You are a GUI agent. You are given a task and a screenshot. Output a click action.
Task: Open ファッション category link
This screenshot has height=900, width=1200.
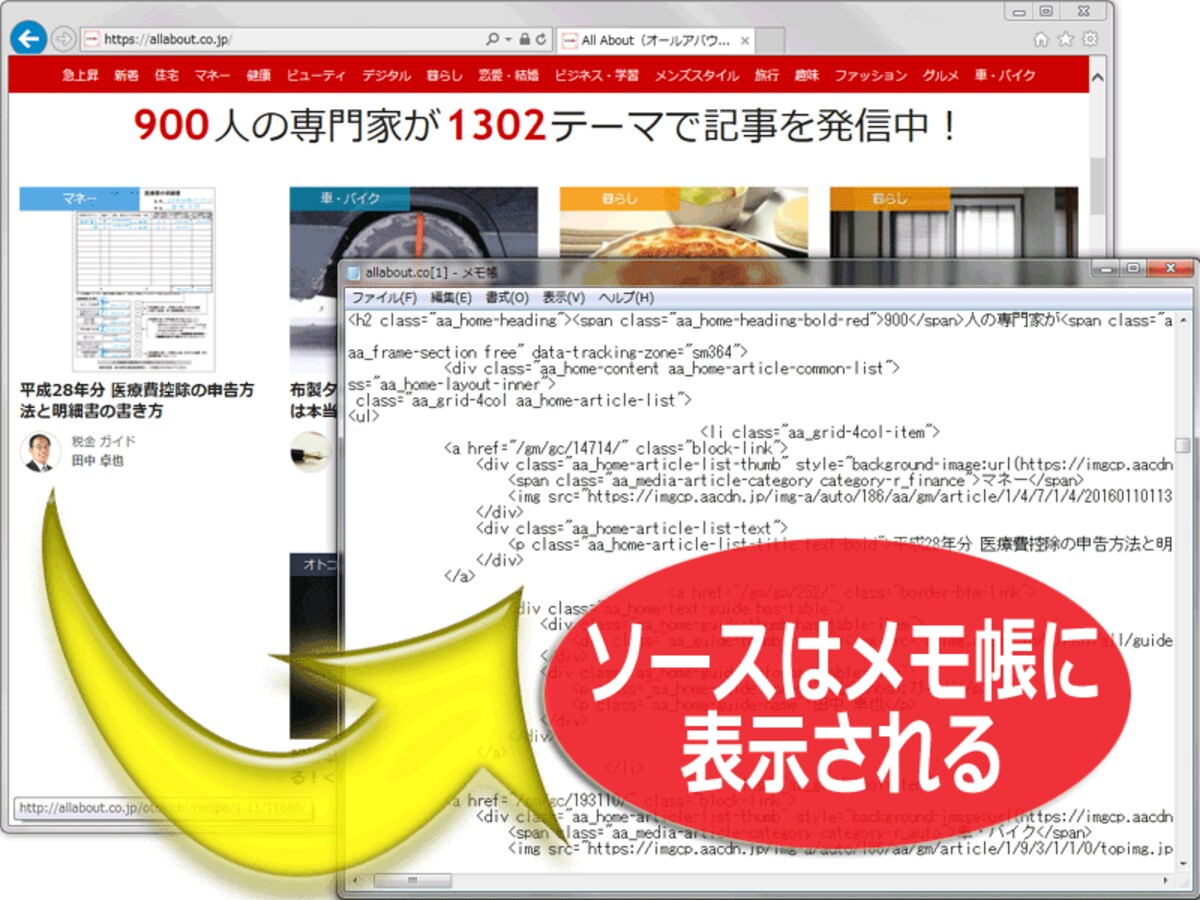pyautogui.click(x=871, y=75)
